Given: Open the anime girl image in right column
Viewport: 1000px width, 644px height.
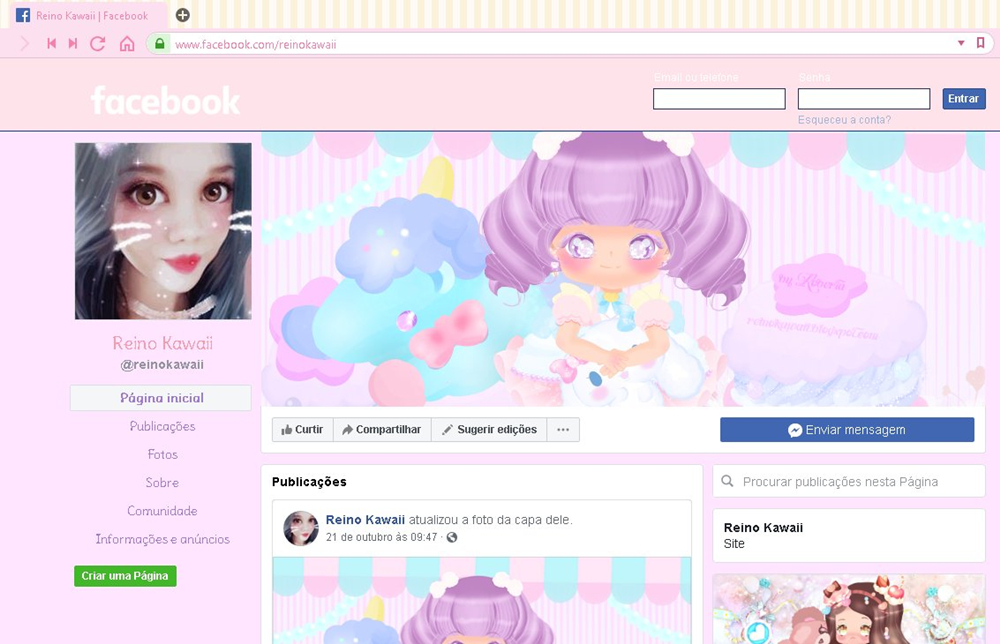Looking at the screenshot, I should tap(849, 609).
